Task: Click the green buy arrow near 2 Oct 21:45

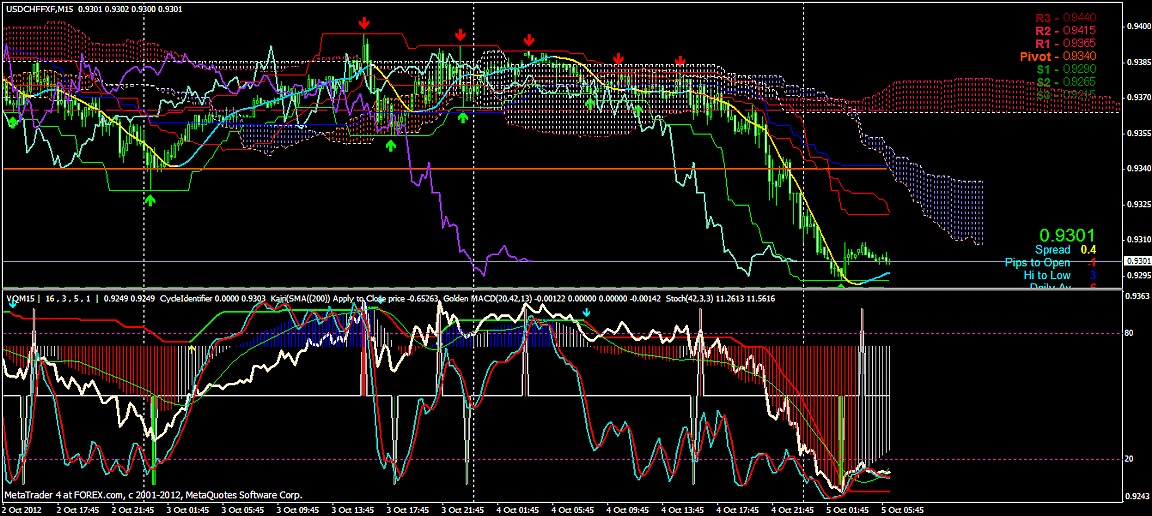Action: (150, 200)
